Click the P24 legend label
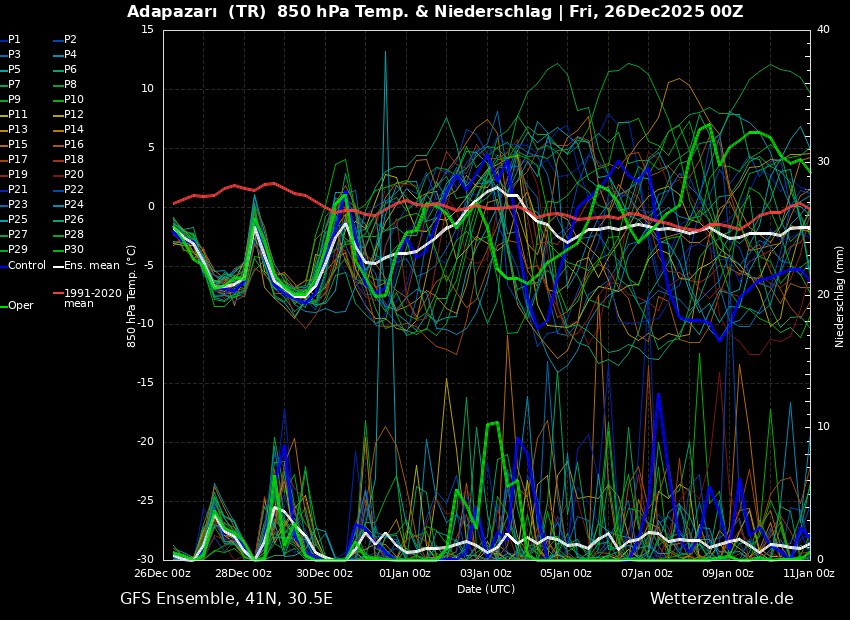This screenshot has height=620, width=850. pos(74,204)
